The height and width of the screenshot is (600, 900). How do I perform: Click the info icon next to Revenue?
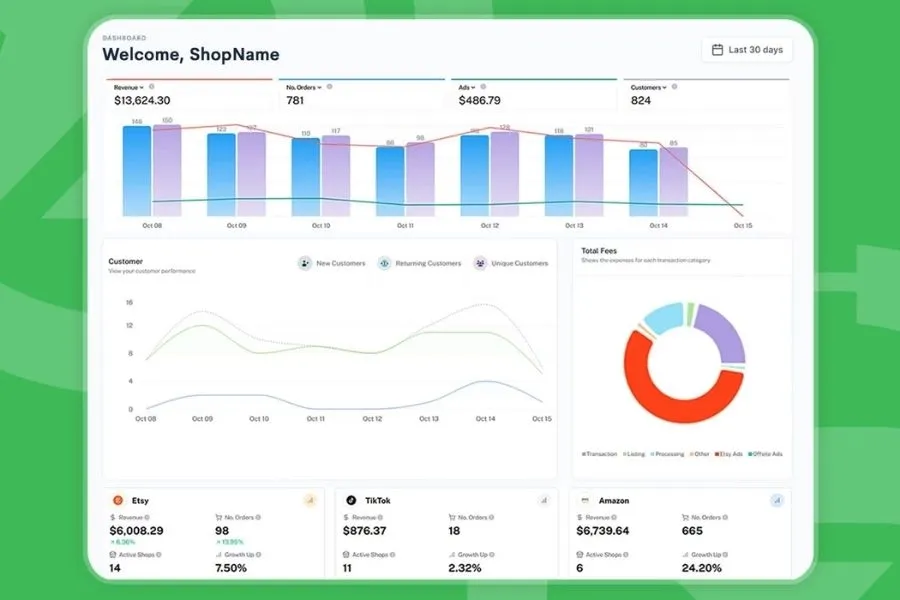(x=152, y=87)
